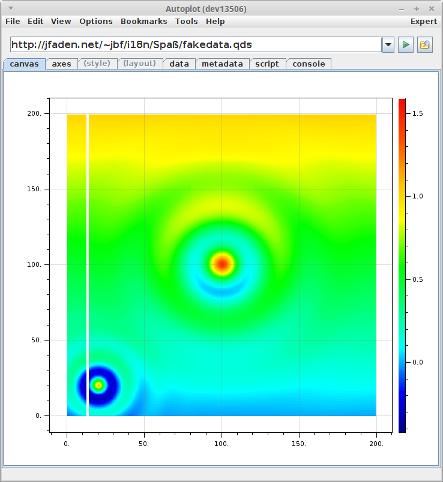Open the window menu arrow in title bar
Image resolution: width=443 pixels, height=482 pixels.
tap(11, 8)
